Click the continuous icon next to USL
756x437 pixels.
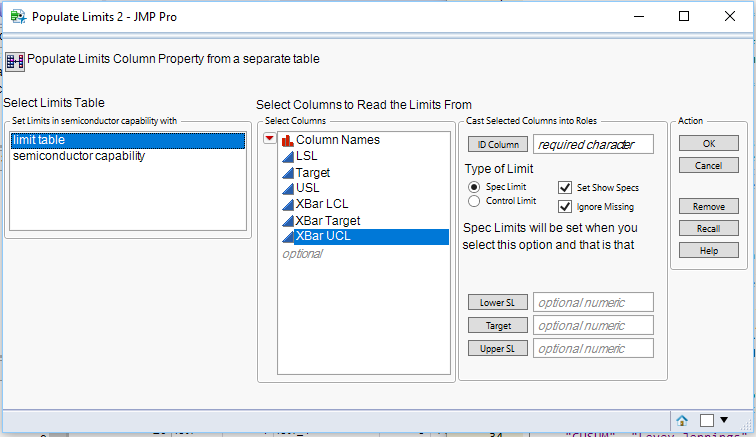(288, 188)
